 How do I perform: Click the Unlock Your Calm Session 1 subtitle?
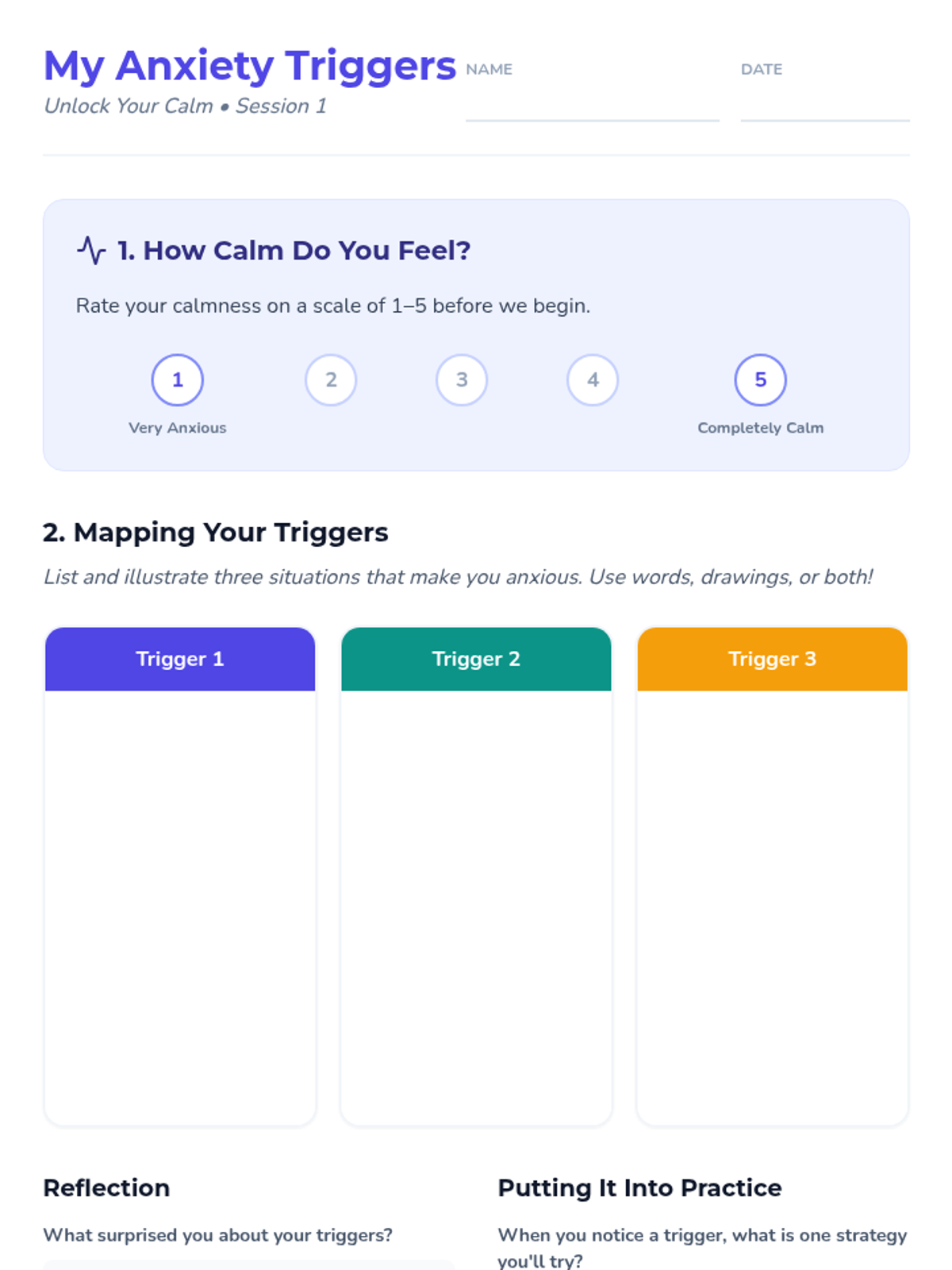point(185,106)
